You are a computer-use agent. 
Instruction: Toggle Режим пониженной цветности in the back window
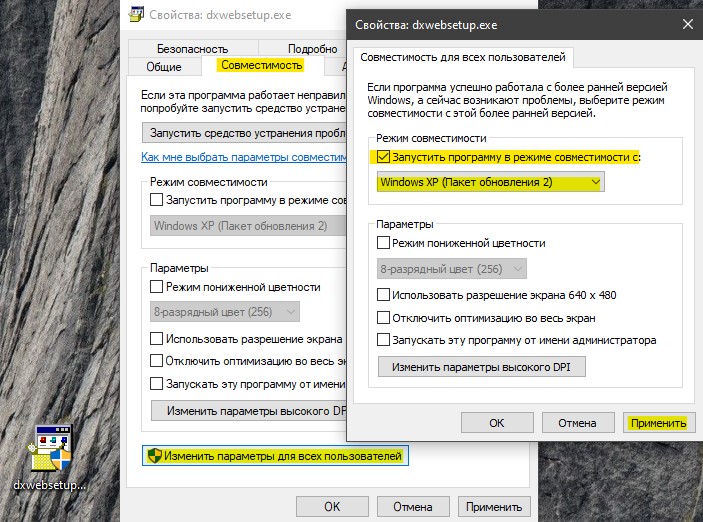[156, 287]
